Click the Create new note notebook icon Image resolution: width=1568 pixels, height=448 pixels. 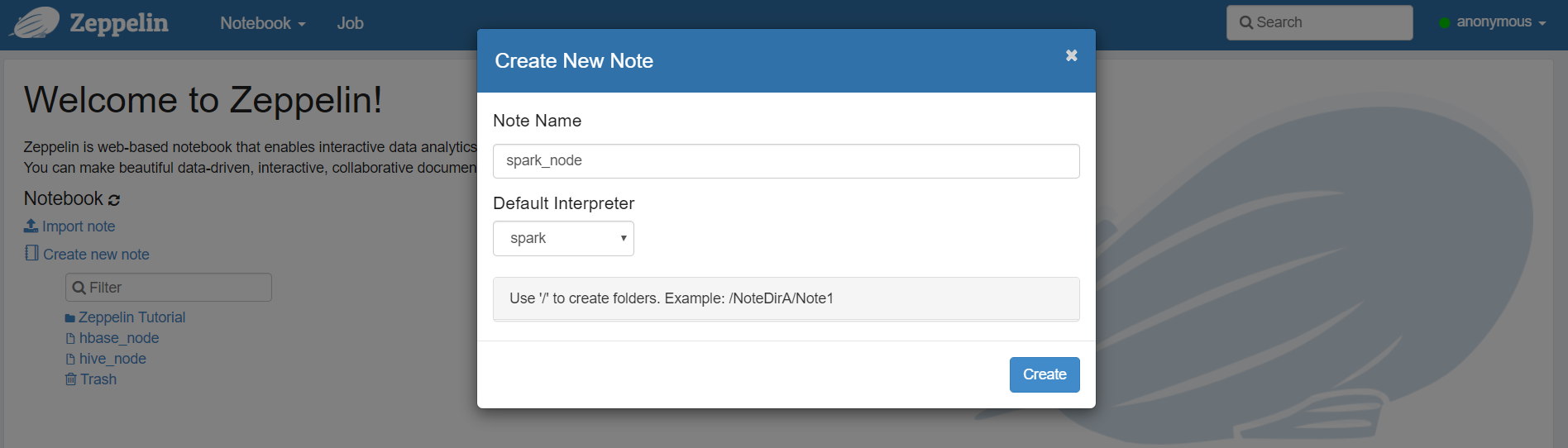[x=31, y=253]
